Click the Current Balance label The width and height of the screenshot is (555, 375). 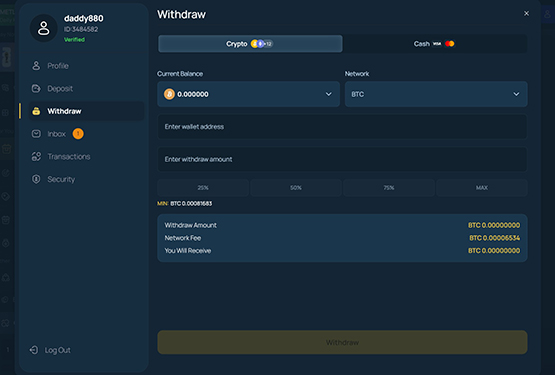click(x=180, y=74)
